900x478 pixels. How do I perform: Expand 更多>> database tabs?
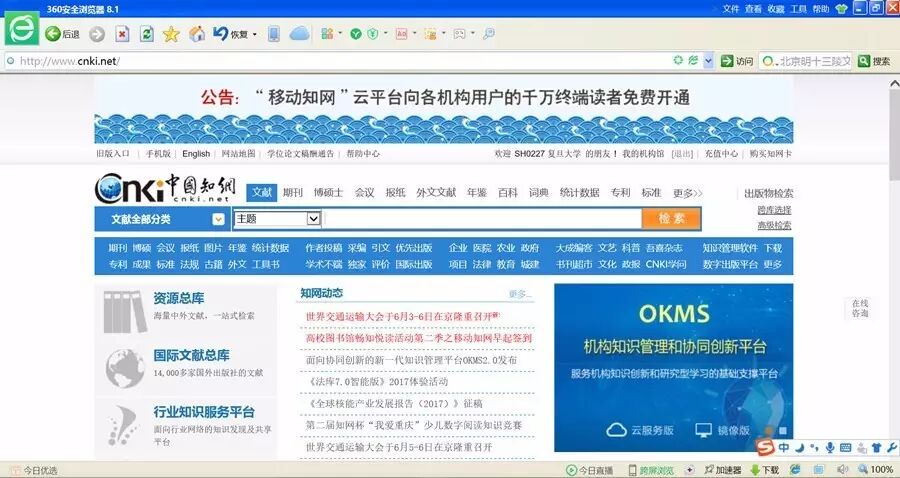(x=688, y=193)
